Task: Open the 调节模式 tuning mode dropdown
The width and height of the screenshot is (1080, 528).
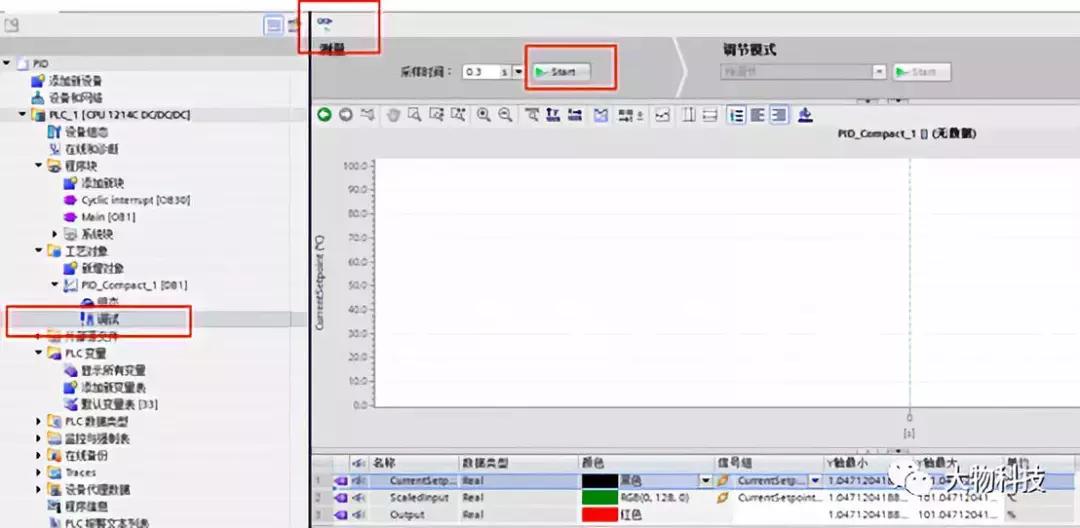Action: coord(879,72)
